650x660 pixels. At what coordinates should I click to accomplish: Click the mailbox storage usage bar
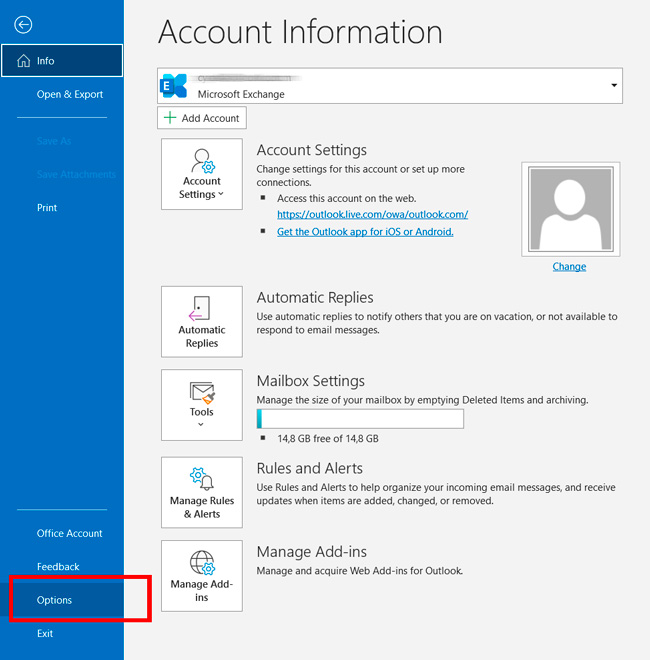[x=360, y=419]
